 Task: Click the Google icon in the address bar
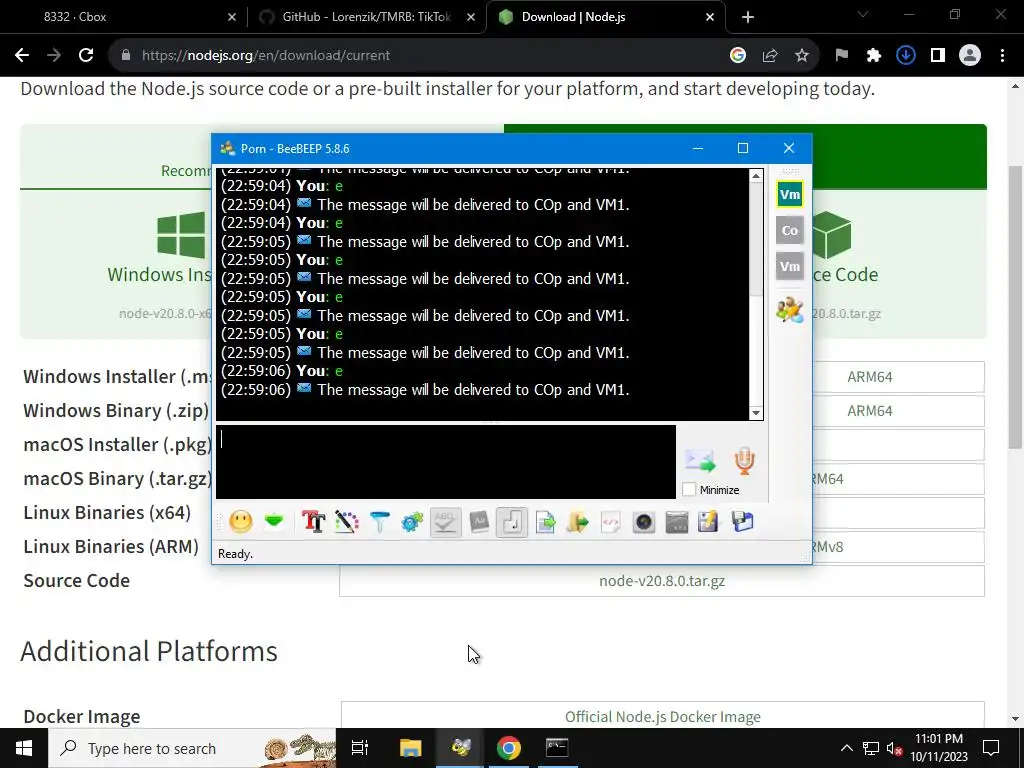coord(737,56)
